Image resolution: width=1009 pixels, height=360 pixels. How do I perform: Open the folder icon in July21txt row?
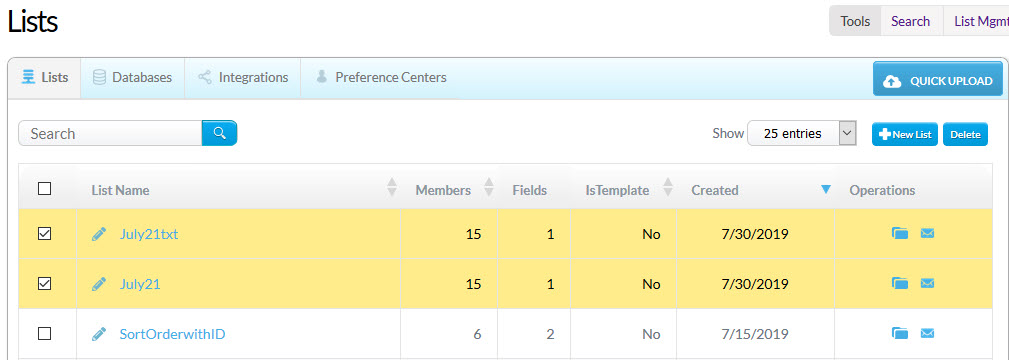click(900, 233)
